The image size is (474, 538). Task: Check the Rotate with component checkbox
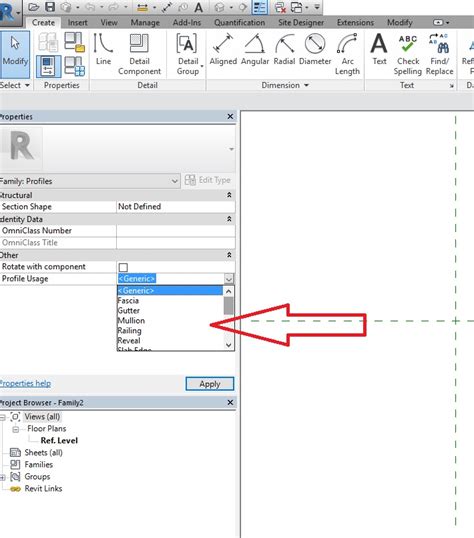123,267
